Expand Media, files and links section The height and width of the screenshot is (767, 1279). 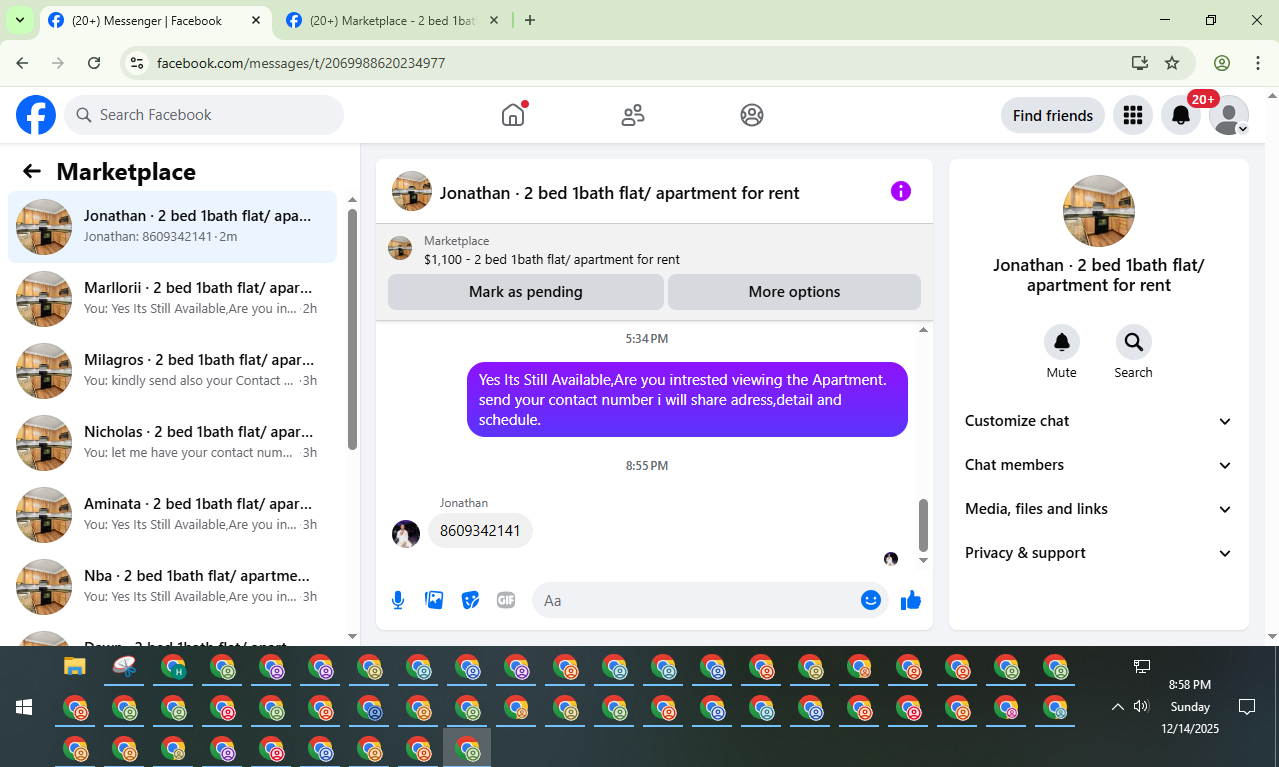1099,509
